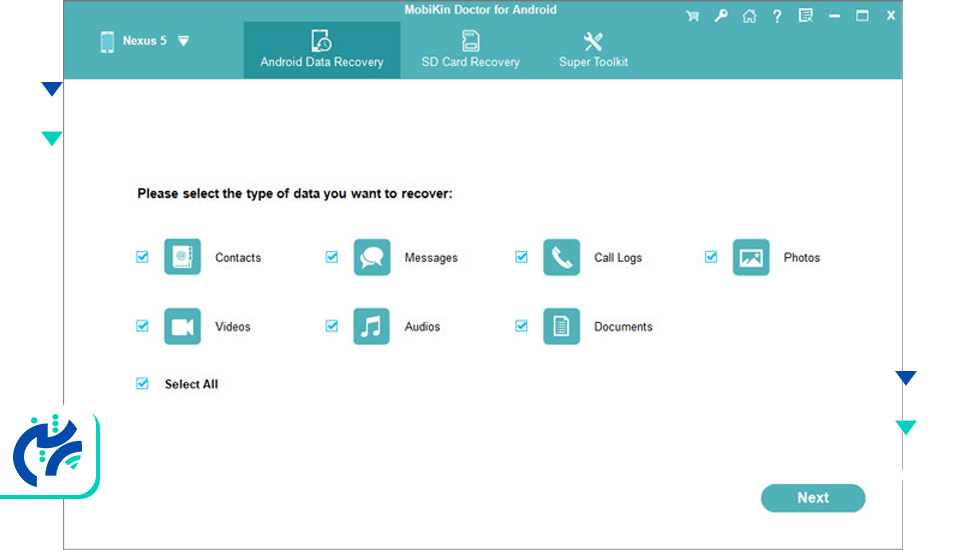Image resolution: width=967 pixels, height=550 pixels.
Task: Click the Documents page icon
Action: pyautogui.click(x=561, y=326)
